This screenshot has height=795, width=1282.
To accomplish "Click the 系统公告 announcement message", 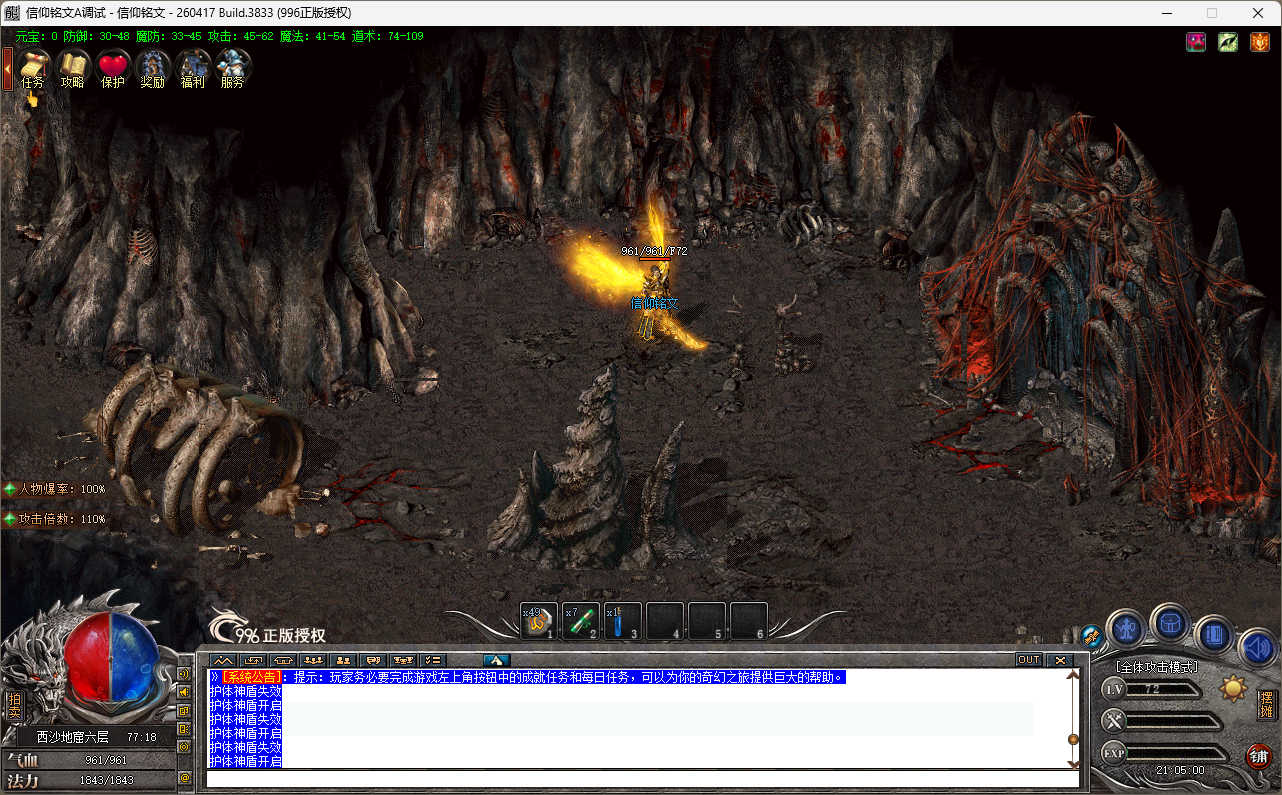I will [x=527, y=677].
